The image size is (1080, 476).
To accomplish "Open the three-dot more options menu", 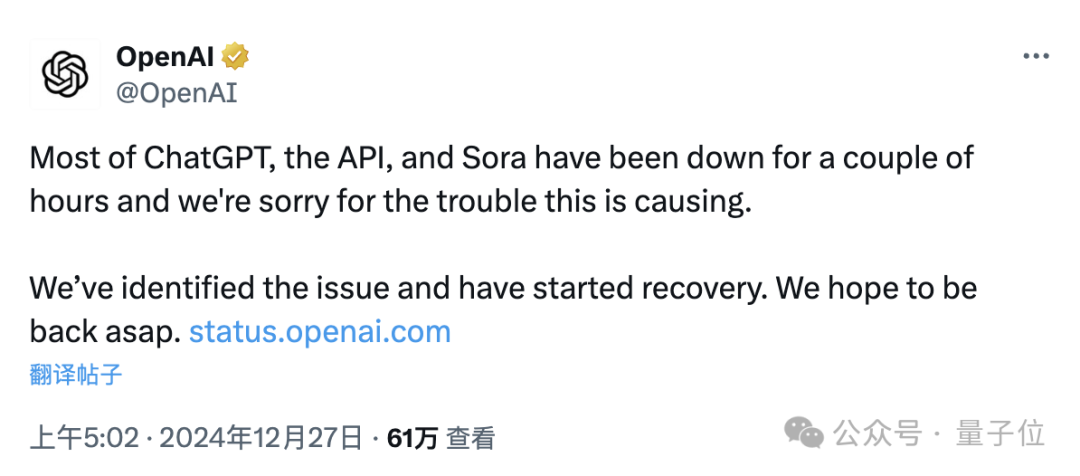I will click(1035, 56).
